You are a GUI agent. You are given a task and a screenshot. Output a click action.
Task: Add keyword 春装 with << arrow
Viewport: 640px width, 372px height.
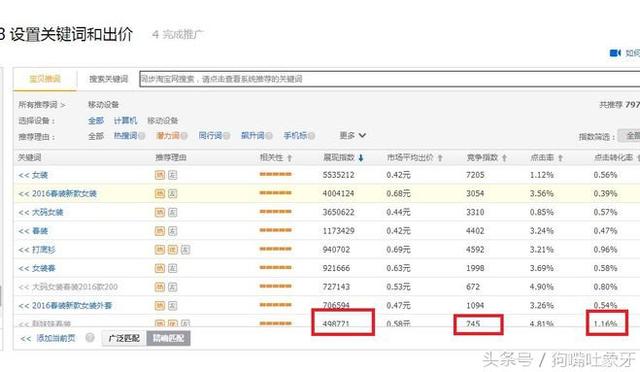[x=24, y=232]
